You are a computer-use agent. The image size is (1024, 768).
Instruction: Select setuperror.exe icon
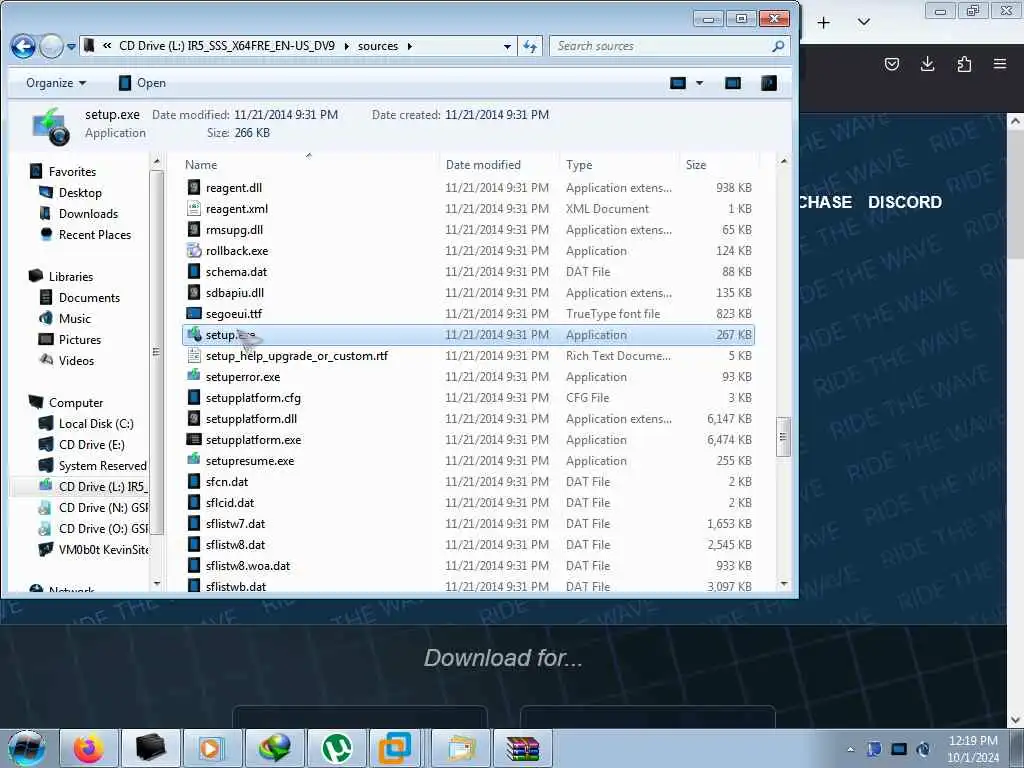coord(194,376)
